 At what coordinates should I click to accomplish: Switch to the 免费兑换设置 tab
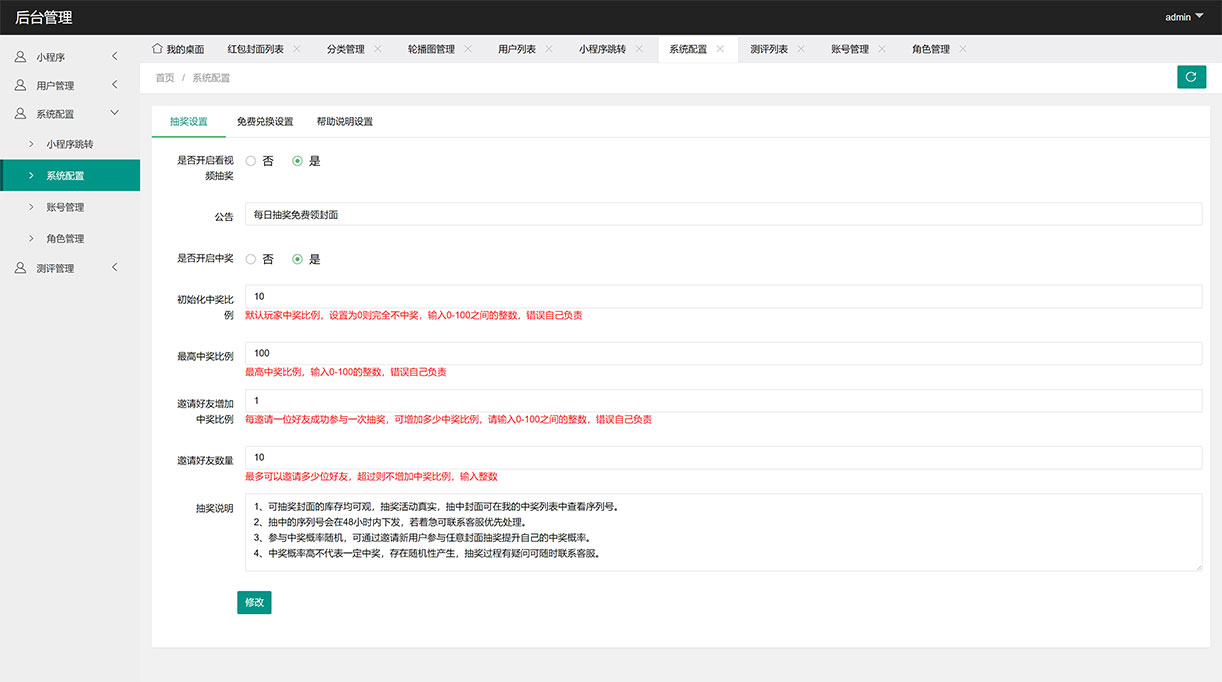click(x=265, y=122)
